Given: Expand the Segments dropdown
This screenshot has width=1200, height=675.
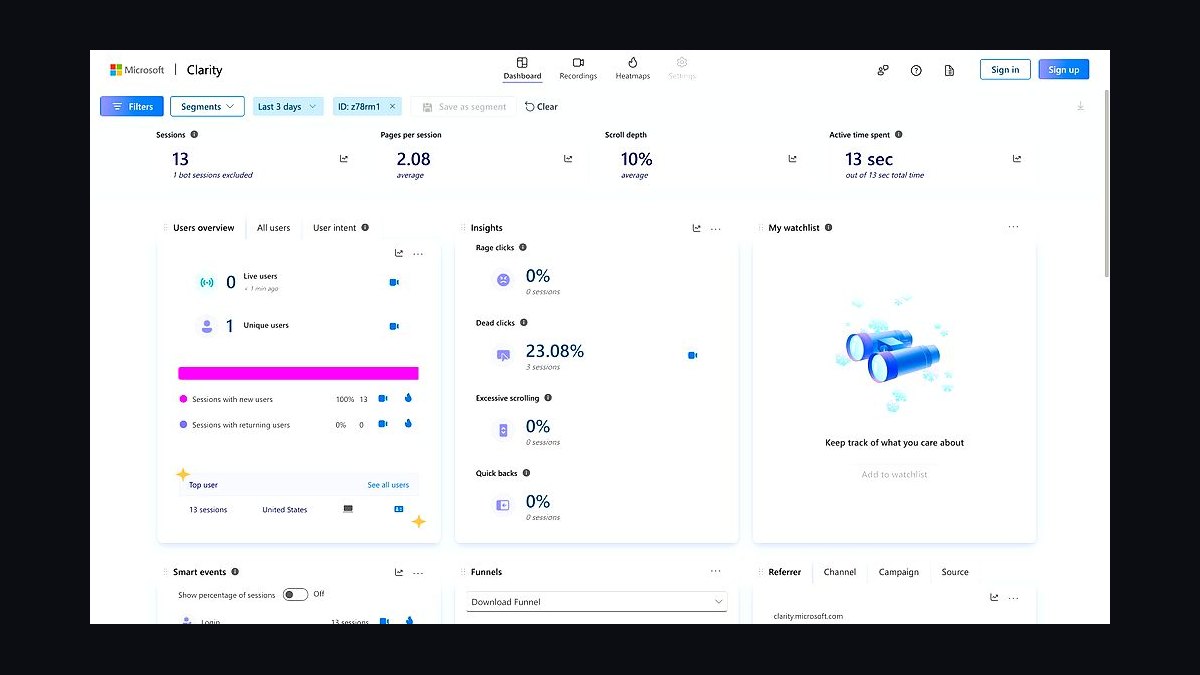Looking at the screenshot, I should click(207, 106).
